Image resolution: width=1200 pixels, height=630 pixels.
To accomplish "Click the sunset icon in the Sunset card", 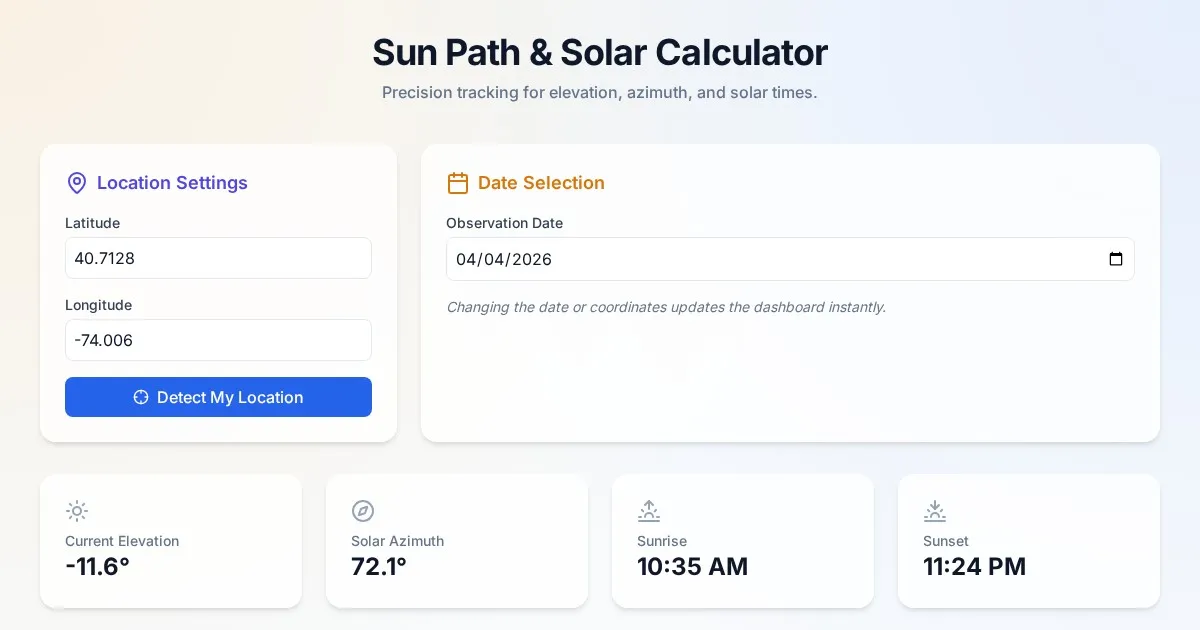I will coord(934,511).
